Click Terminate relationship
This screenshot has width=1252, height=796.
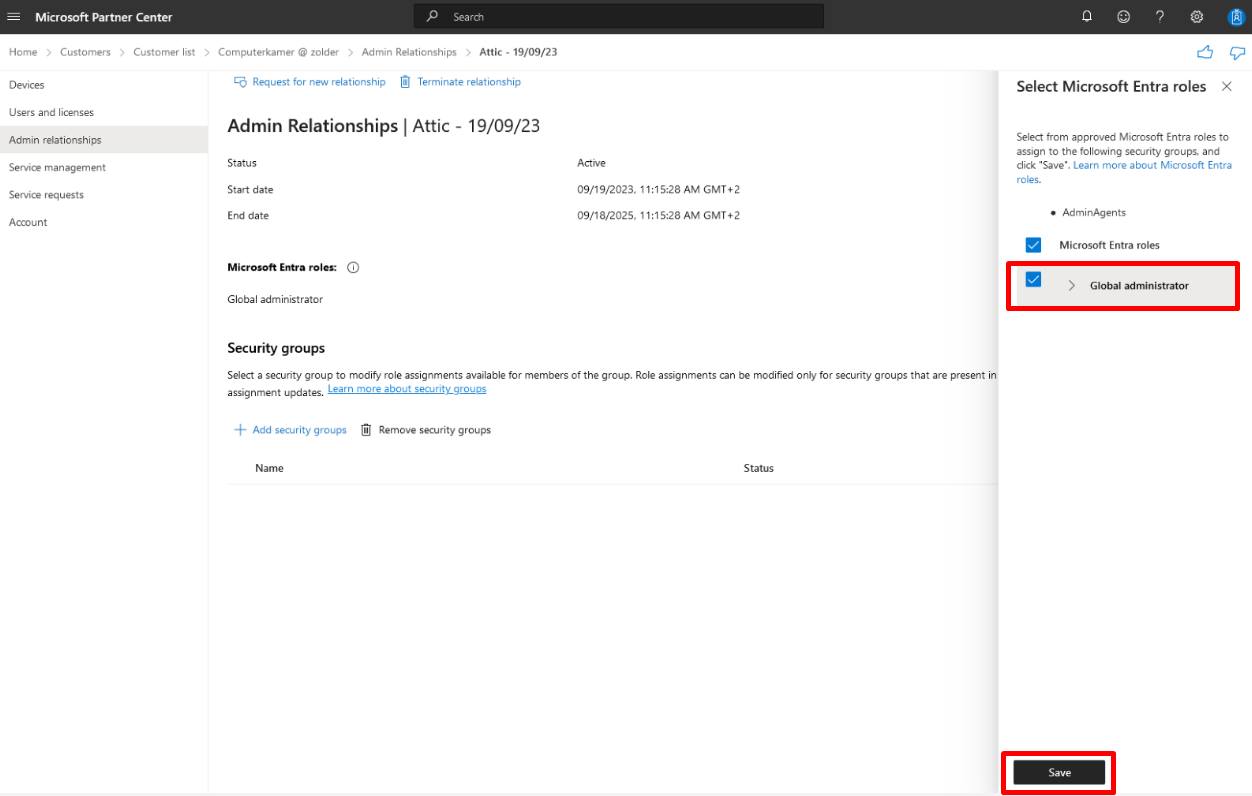click(x=469, y=82)
